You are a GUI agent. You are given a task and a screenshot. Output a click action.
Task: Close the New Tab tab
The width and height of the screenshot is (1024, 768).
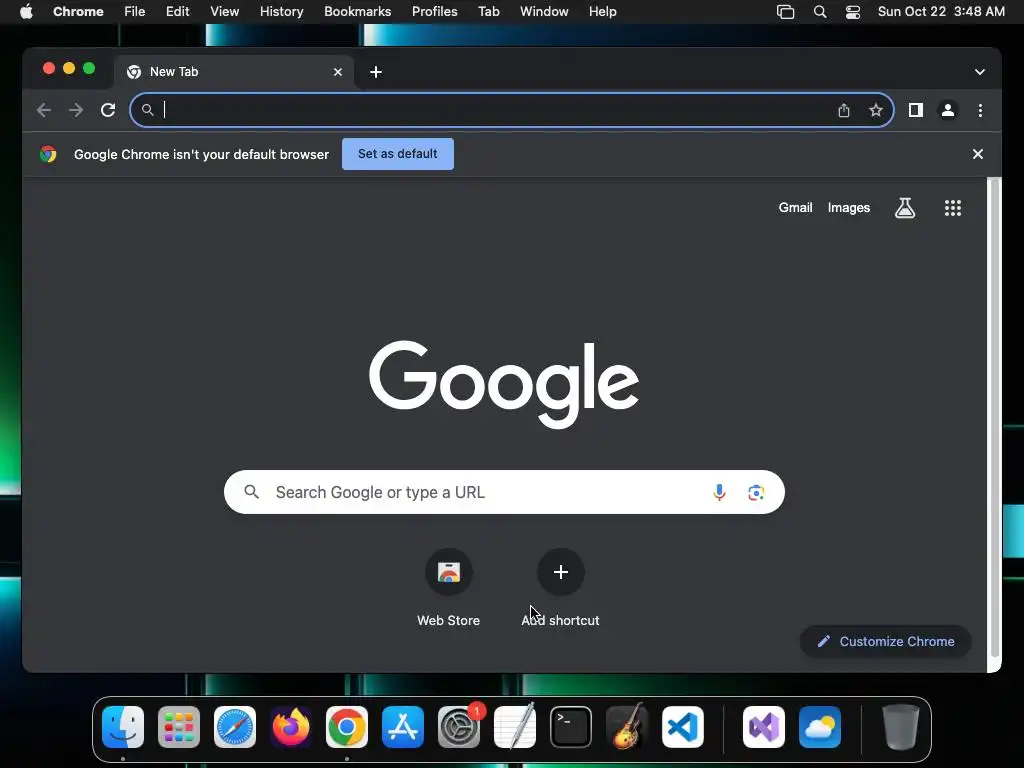pyautogui.click(x=338, y=72)
